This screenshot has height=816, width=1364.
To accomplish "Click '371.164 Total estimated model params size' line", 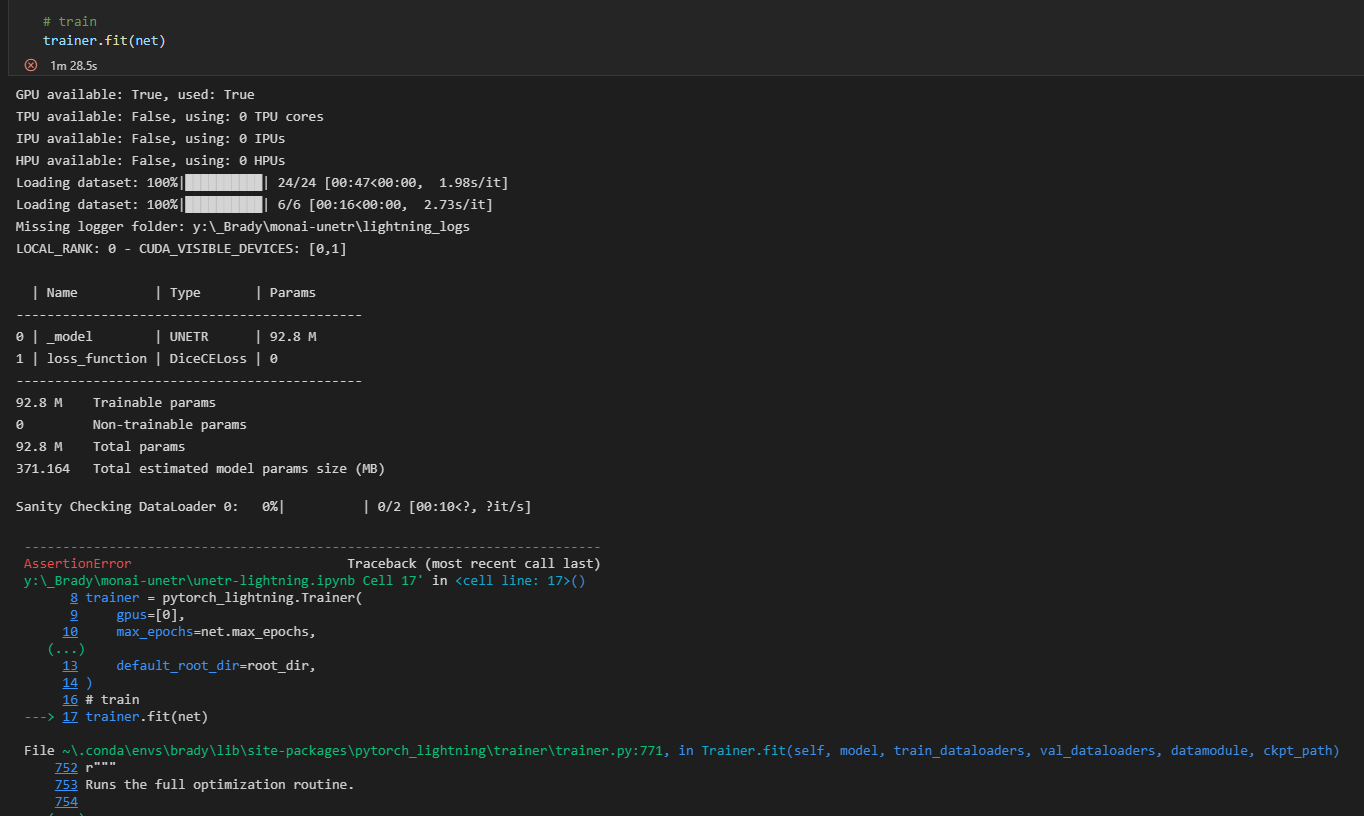I will 200,468.
